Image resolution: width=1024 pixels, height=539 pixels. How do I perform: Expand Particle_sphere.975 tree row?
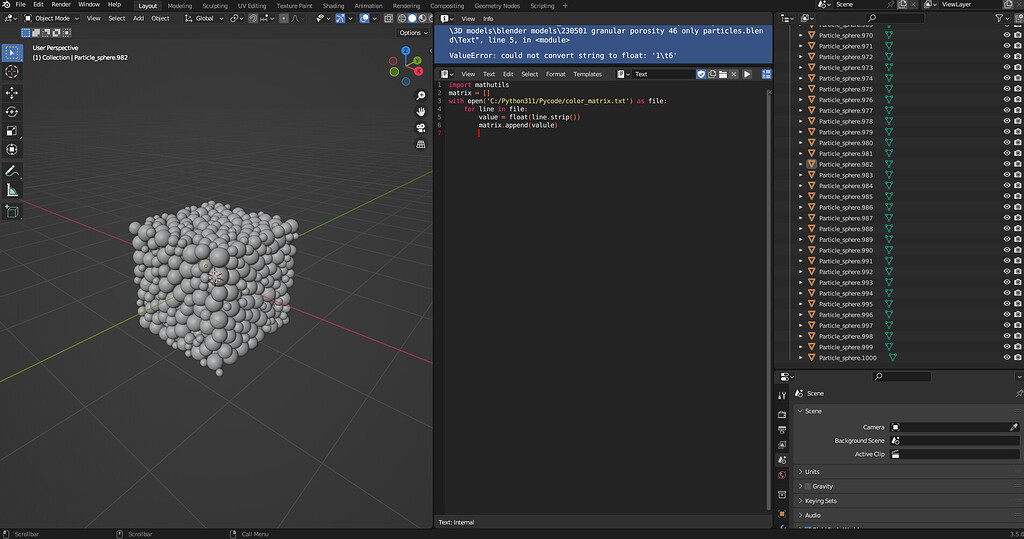coord(801,89)
